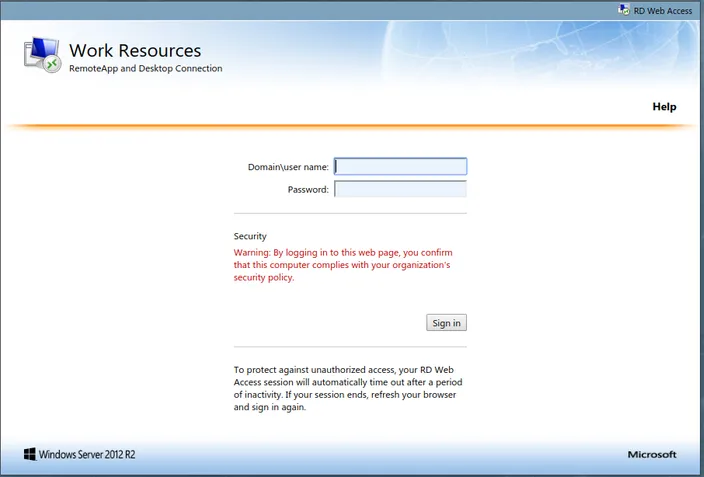
Task: Click the session timeout notice paragraph
Action: click(x=348, y=389)
